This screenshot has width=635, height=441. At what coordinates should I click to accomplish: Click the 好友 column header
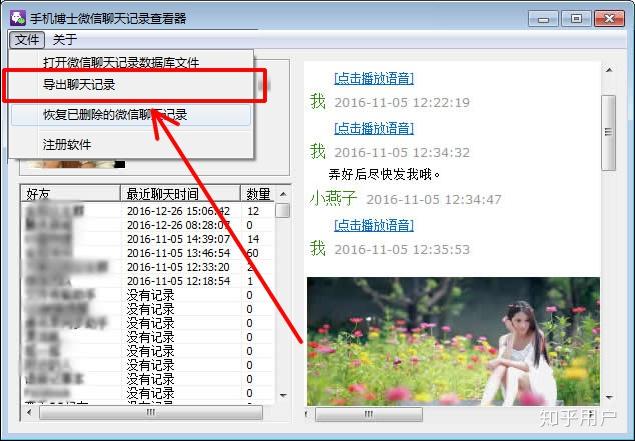pos(70,194)
